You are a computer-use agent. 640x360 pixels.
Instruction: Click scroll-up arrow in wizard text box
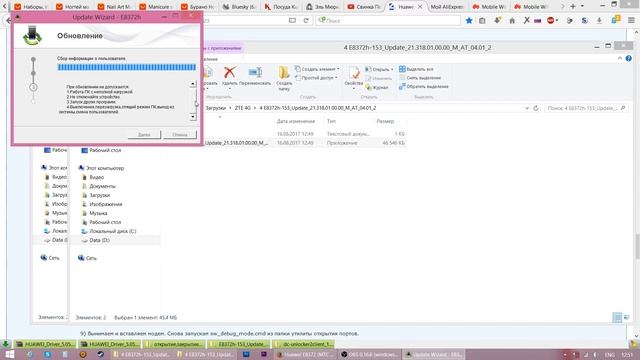pos(193,84)
